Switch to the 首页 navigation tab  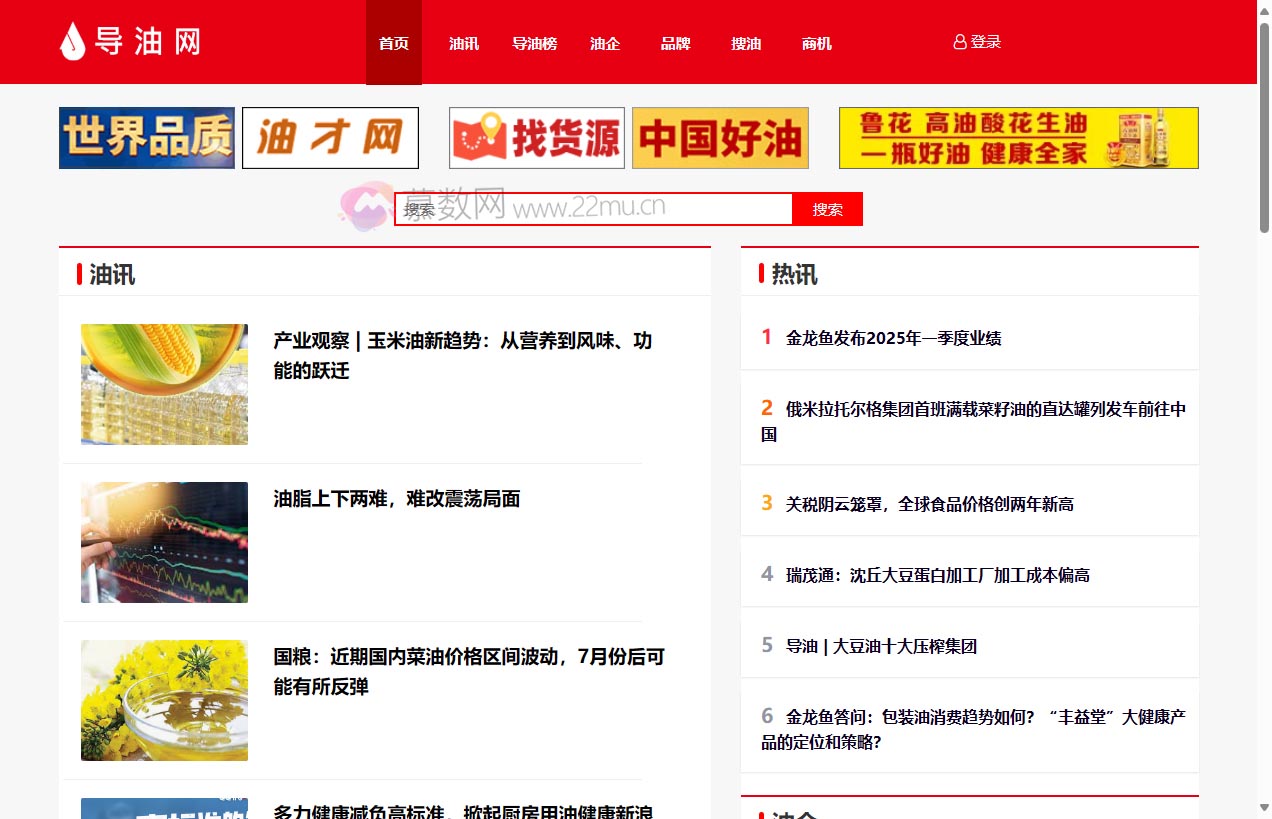click(x=393, y=43)
